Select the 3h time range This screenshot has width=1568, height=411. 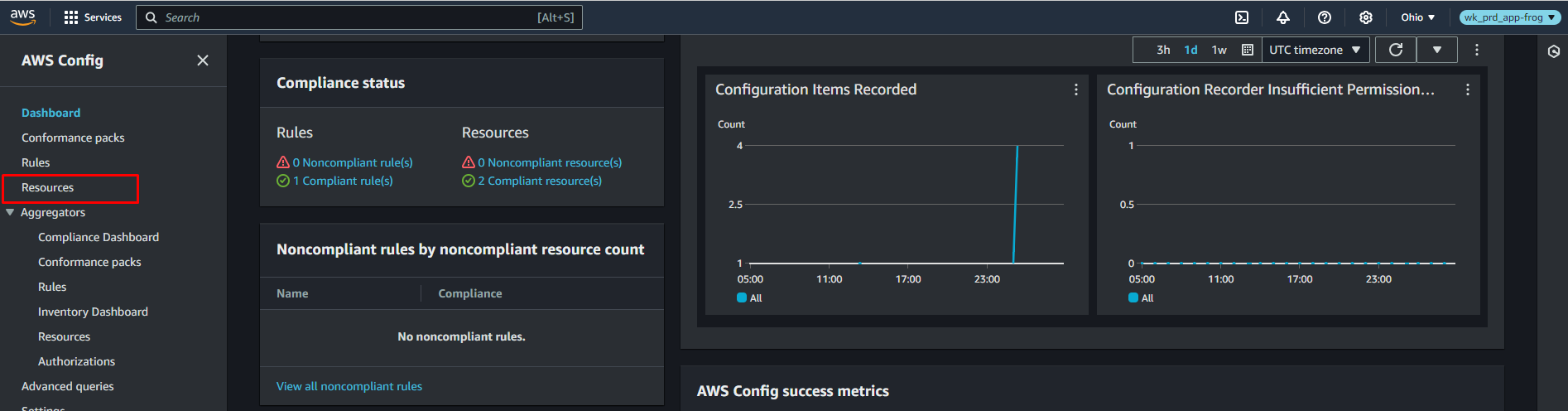(1163, 50)
